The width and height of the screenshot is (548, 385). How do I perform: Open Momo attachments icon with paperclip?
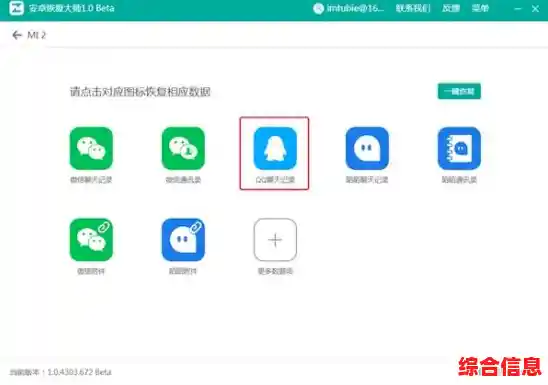point(183,240)
